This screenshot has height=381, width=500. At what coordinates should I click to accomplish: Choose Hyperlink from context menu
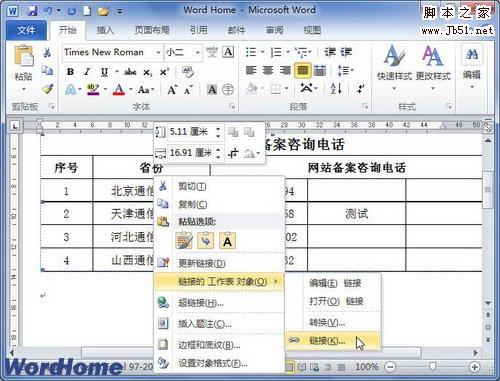[219, 303]
